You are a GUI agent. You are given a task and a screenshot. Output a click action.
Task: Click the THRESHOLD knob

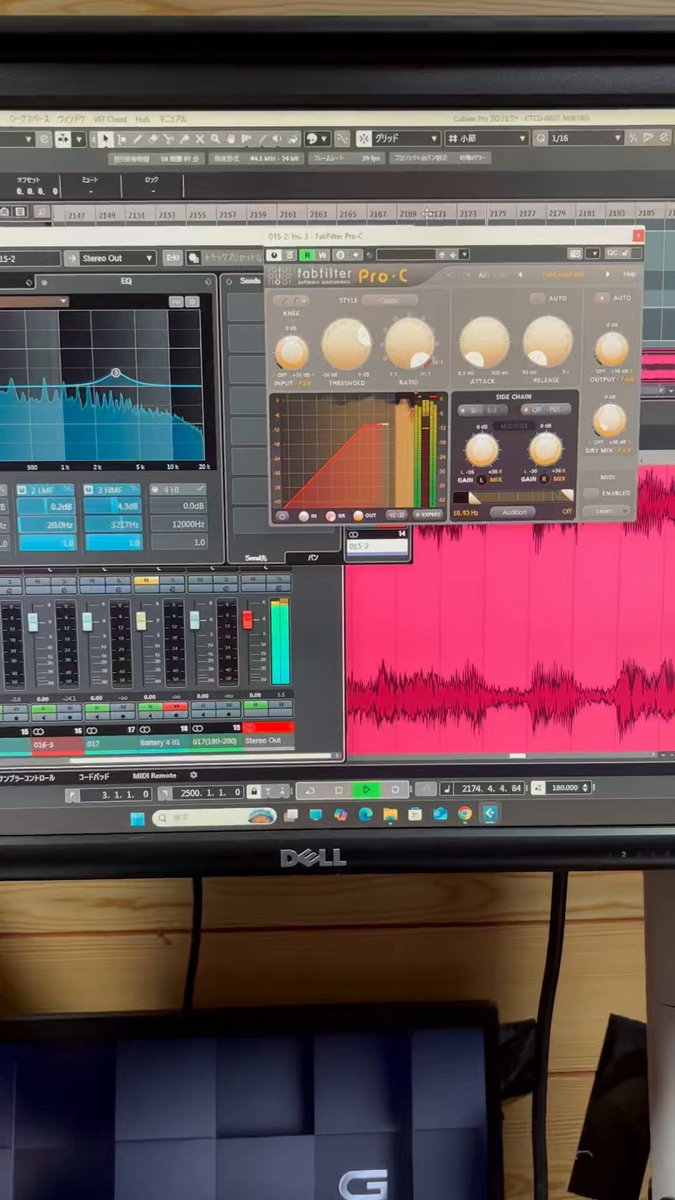[x=346, y=344]
